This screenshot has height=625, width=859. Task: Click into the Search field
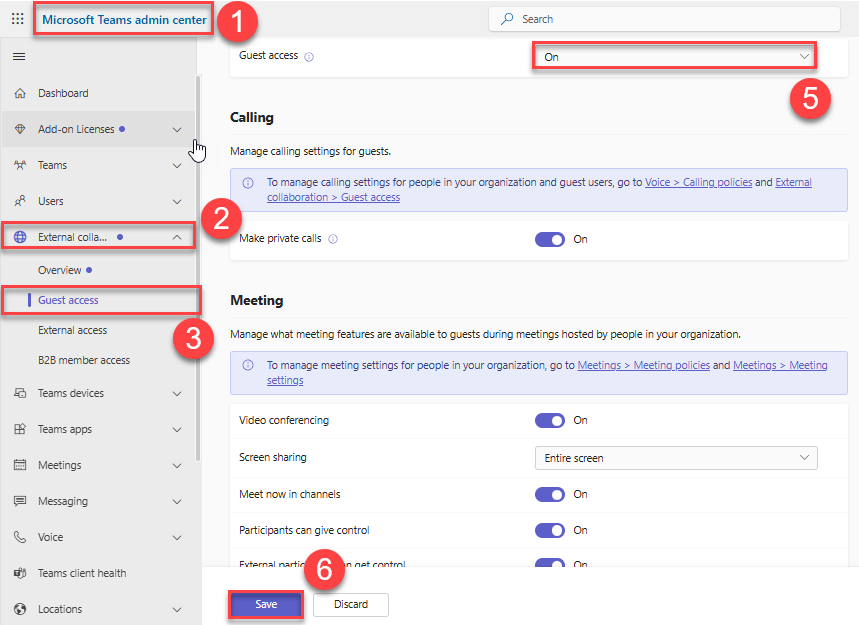(x=664, y=19)
